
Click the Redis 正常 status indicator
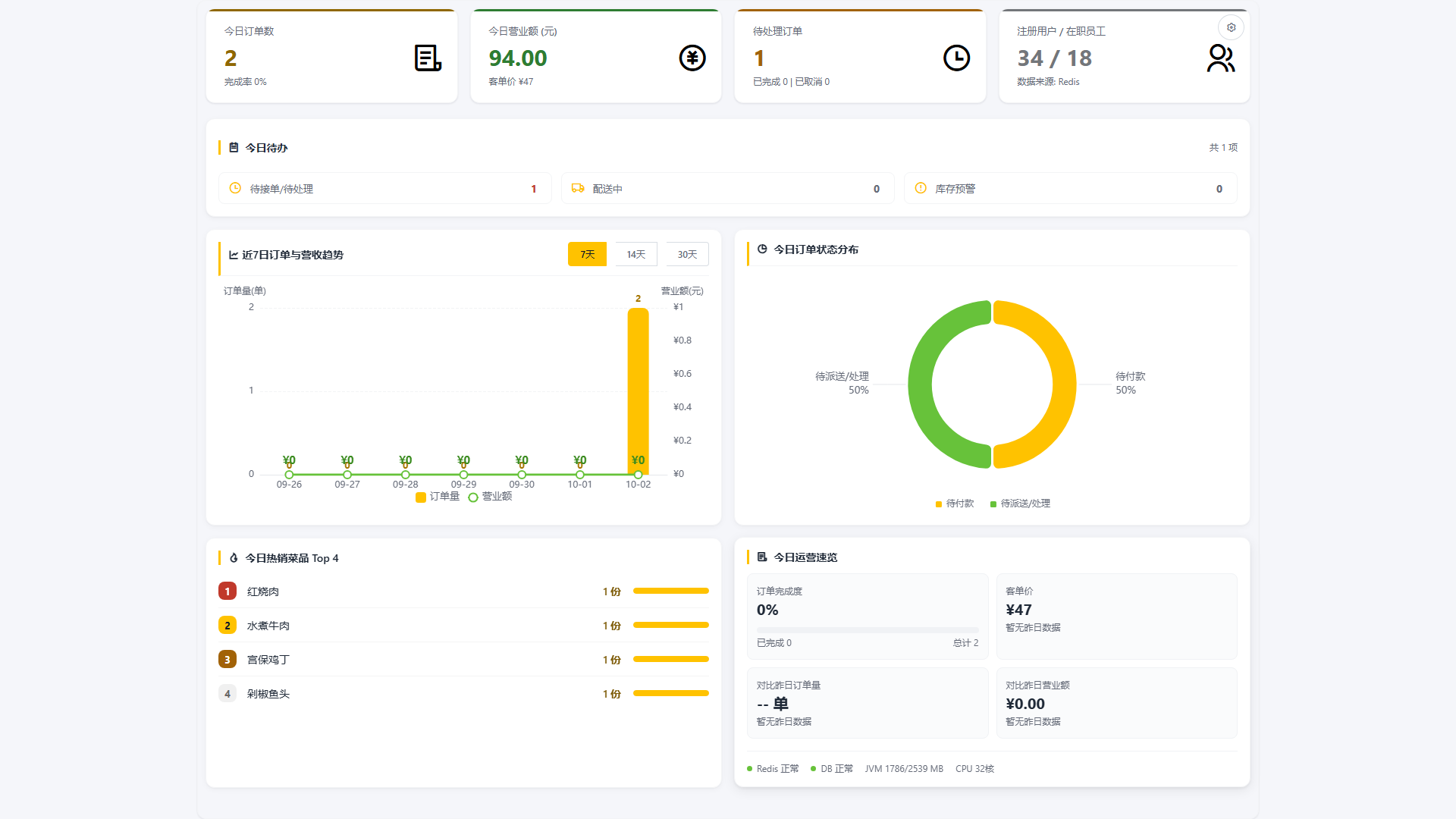(x=773, y=768)
